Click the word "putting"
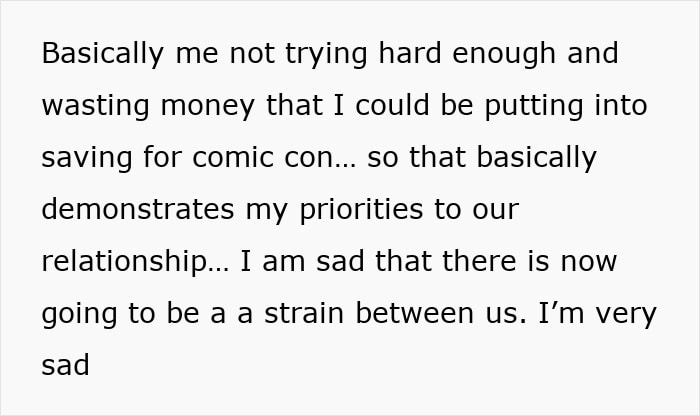700x416 pixels. 534,106
